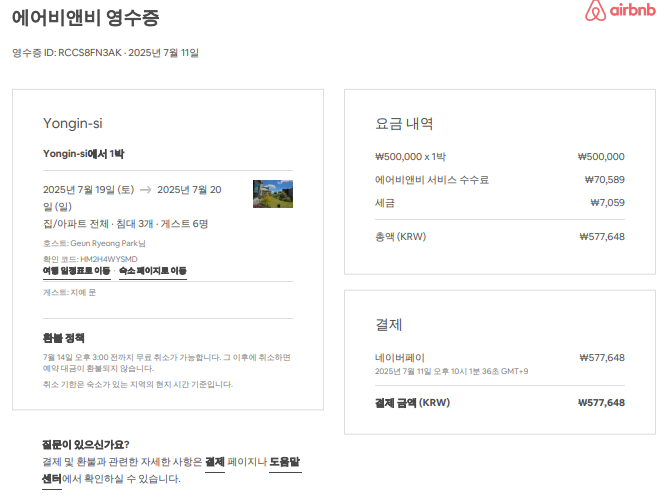Click the 에어비앤비 영수증 heading

click(86, 18)
